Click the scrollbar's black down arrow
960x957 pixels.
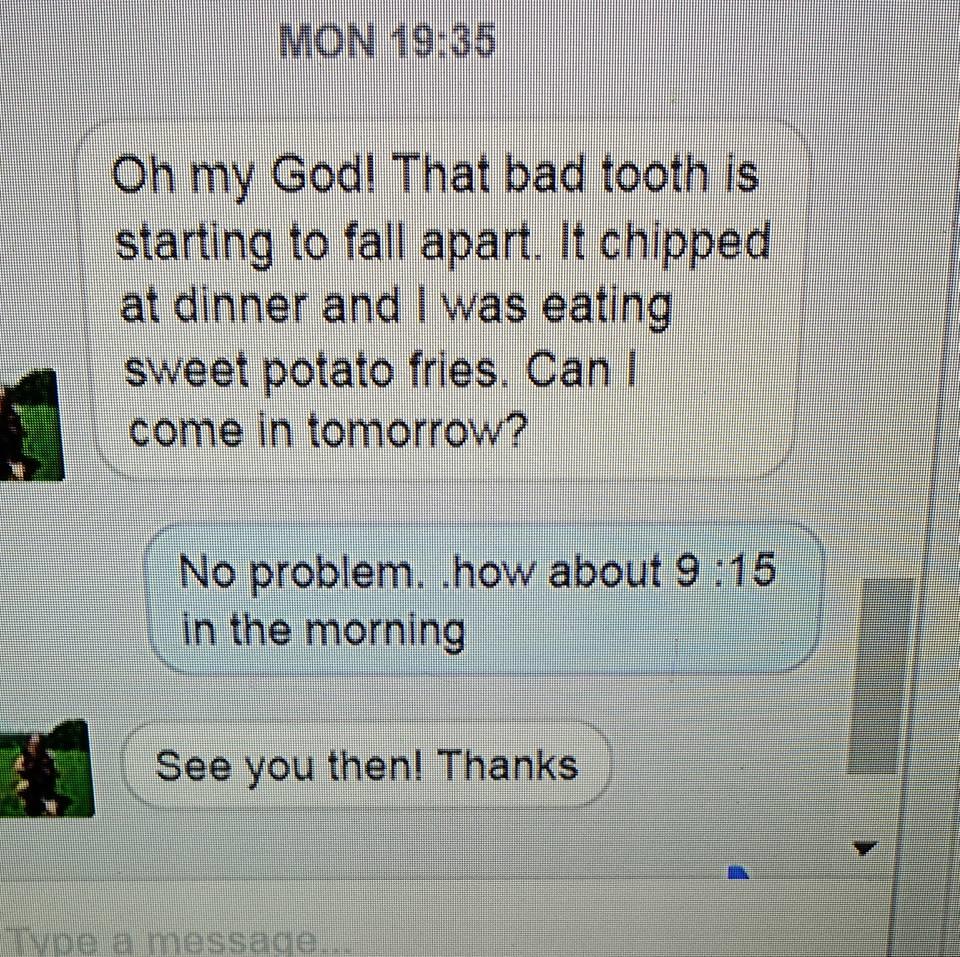(865, 848)
